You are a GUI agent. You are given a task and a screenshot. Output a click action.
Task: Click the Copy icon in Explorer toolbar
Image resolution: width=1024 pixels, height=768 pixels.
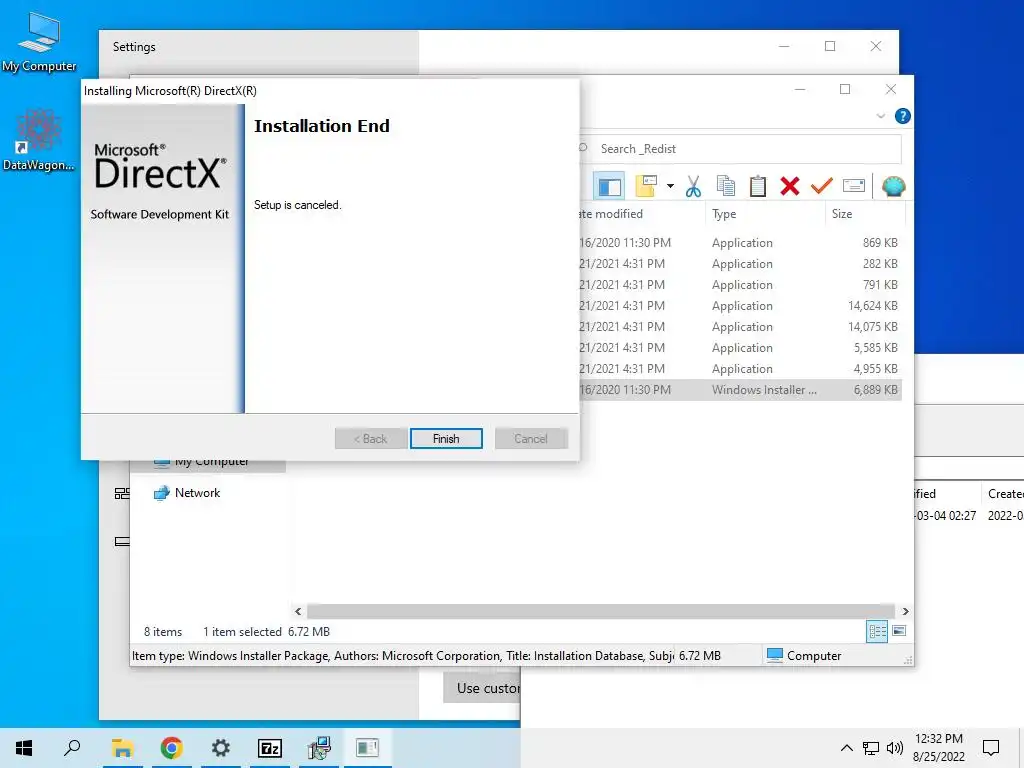click(726, 187)
